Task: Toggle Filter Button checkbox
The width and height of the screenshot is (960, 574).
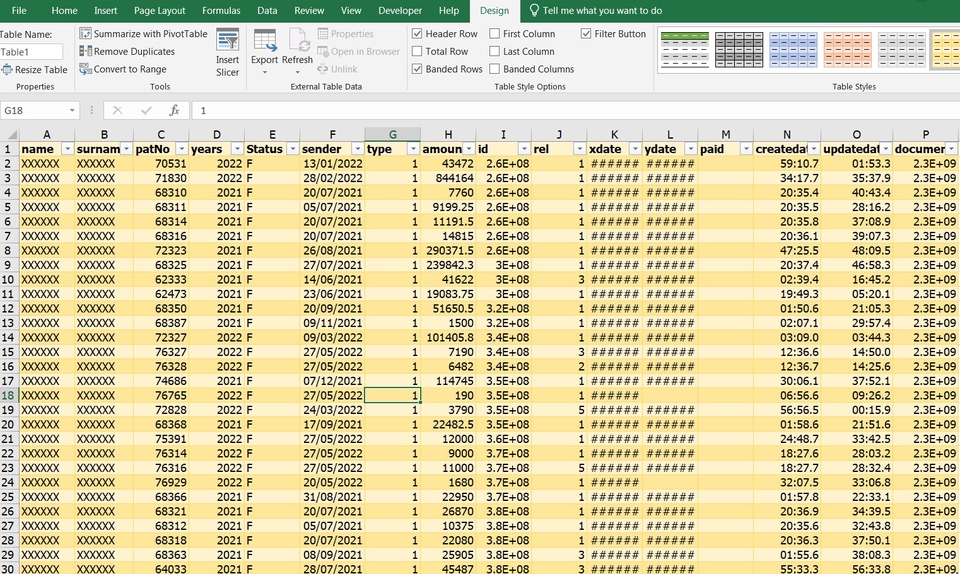Action: click(x=586, y=33)
